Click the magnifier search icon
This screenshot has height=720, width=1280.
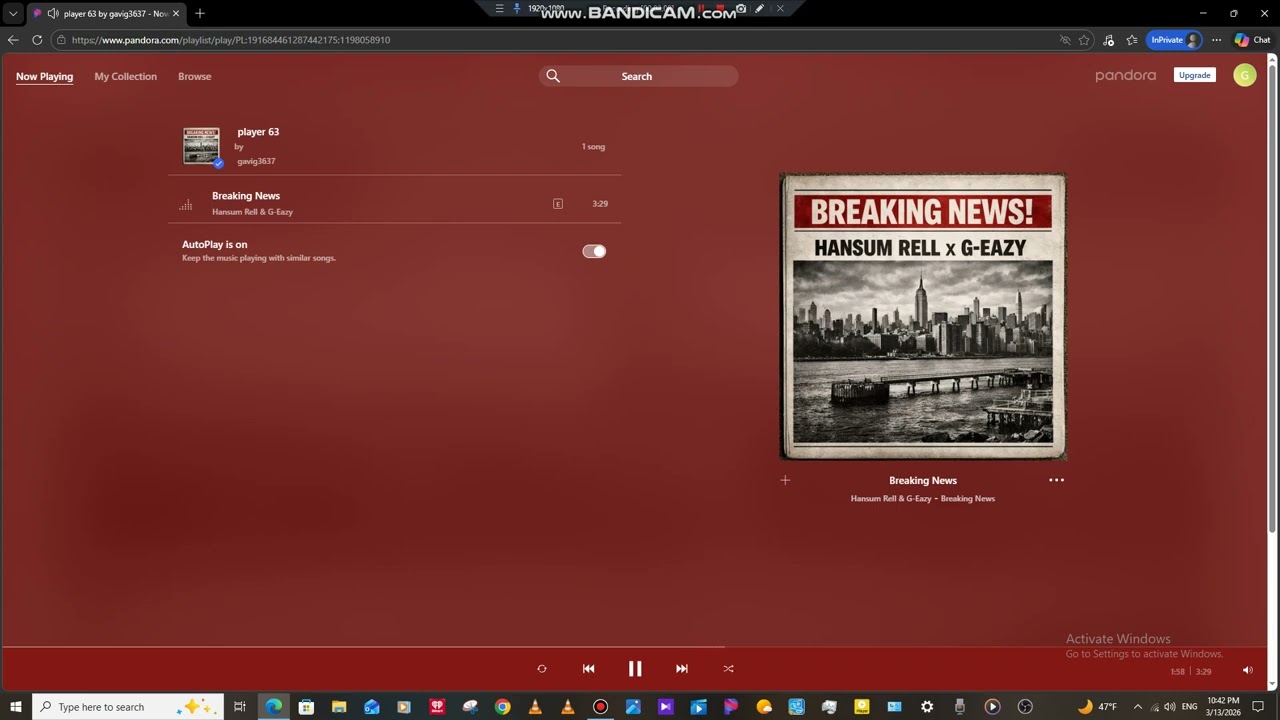click(x=553, y=76)
